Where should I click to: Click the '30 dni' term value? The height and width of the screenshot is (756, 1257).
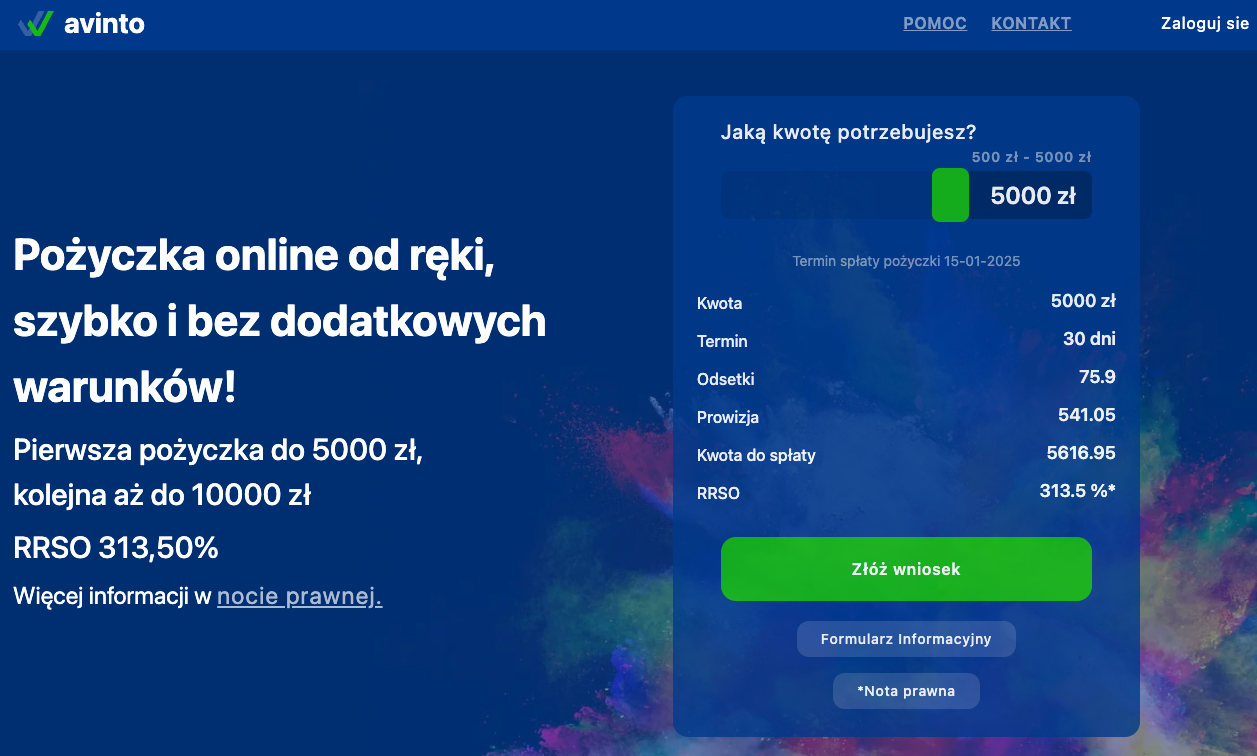pyautogui.click(x=1089, y=339)
